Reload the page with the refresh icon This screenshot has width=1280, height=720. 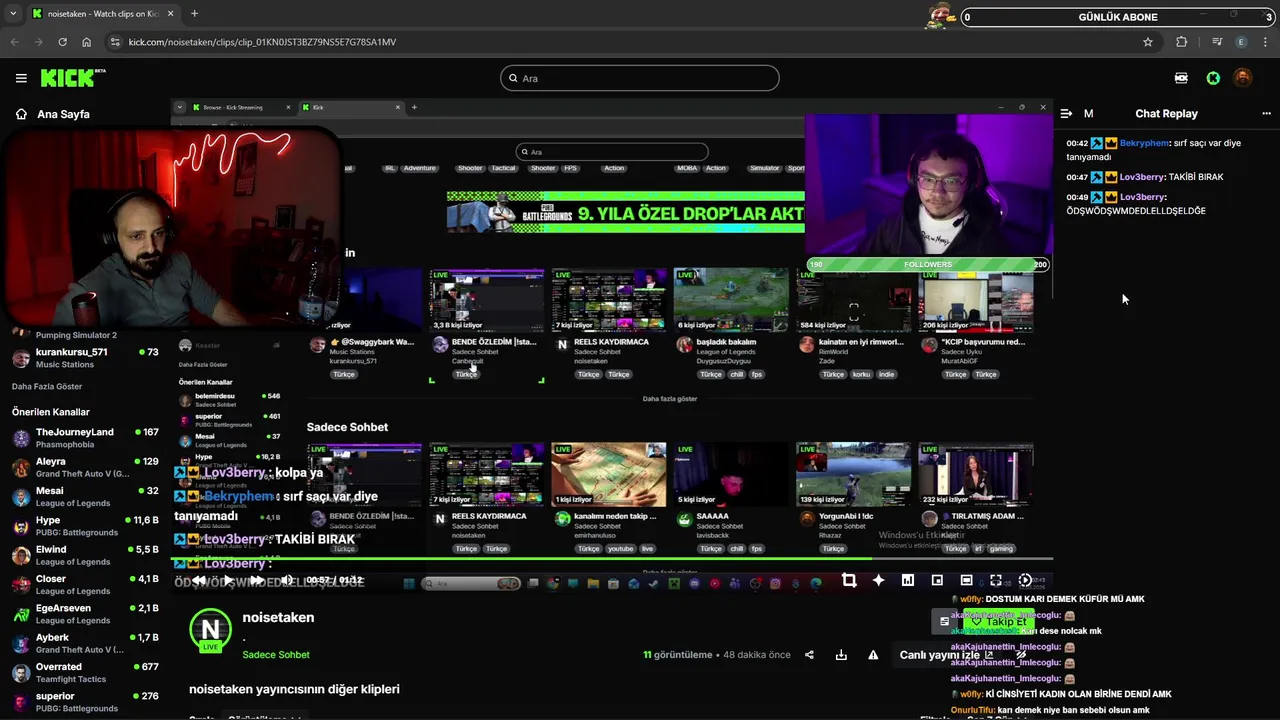[x=62, y=42]
